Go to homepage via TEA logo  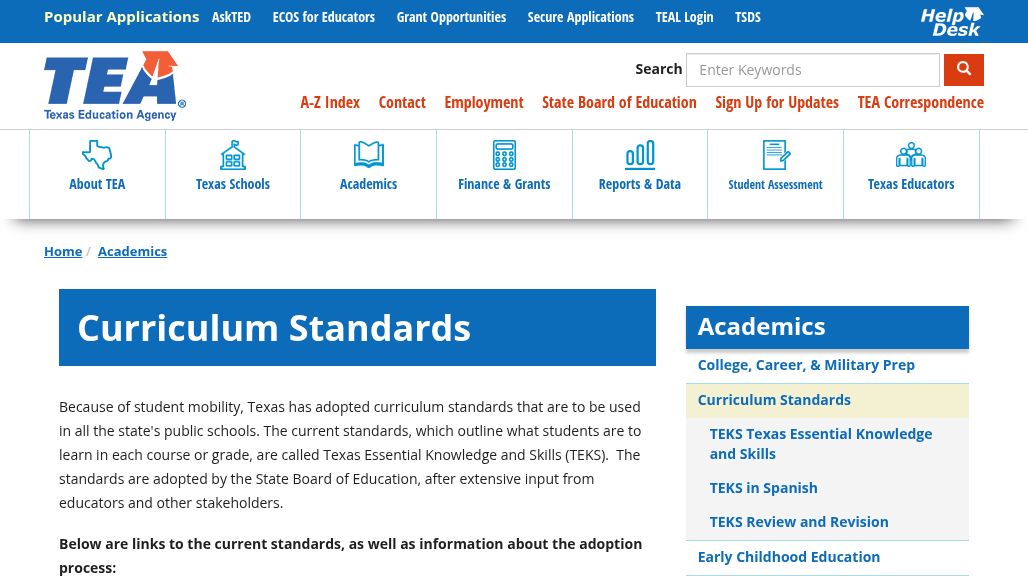(114, 86)
